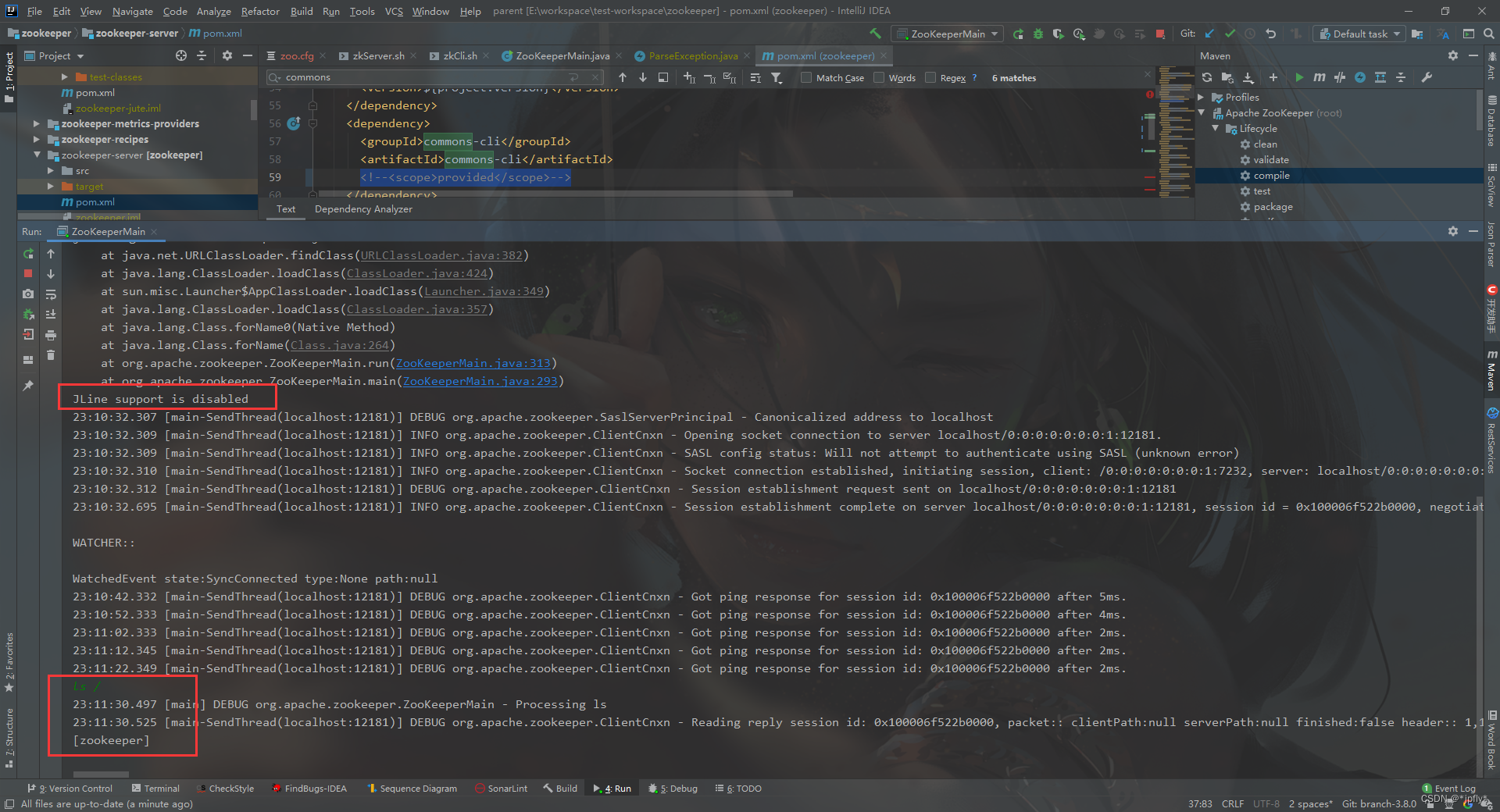Screen dimensions: 1500x812
Task: Open the Default task dropdown
Action: coord(1359,34)
